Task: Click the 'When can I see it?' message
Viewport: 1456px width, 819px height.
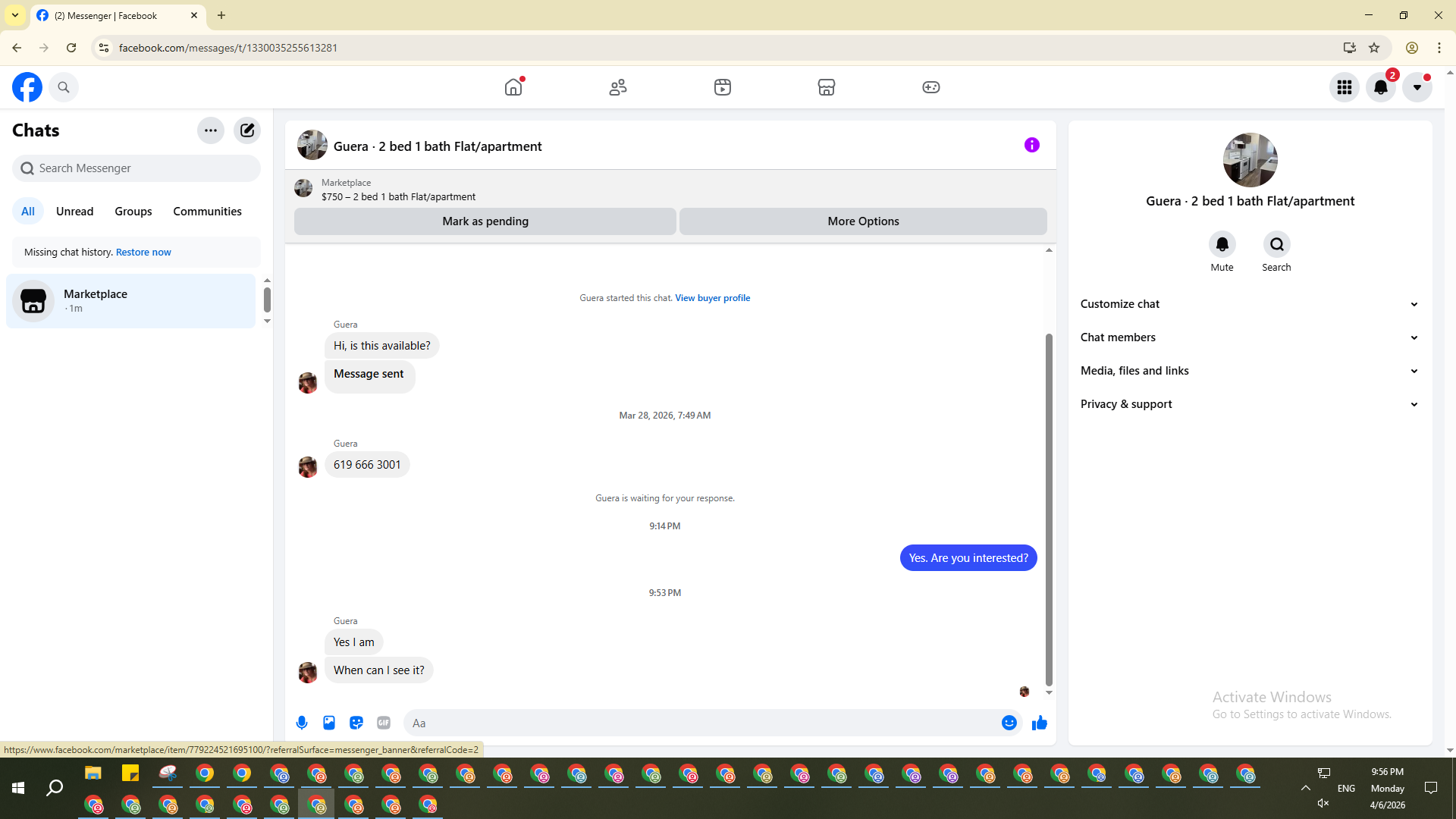Action: 379,670
